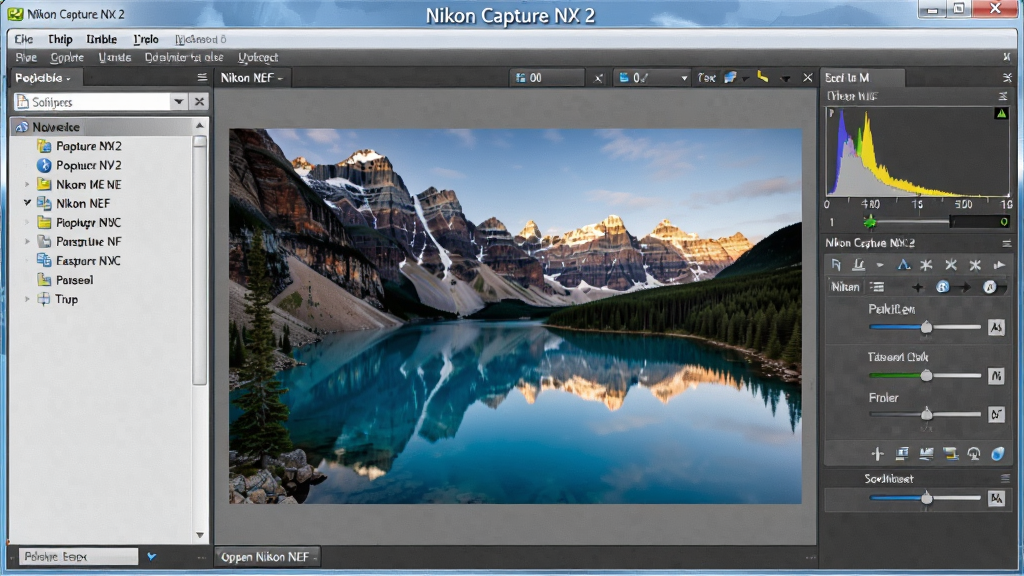
Task: Click the panel menu icon in the Poticibia header
Action: click(202, 77)
